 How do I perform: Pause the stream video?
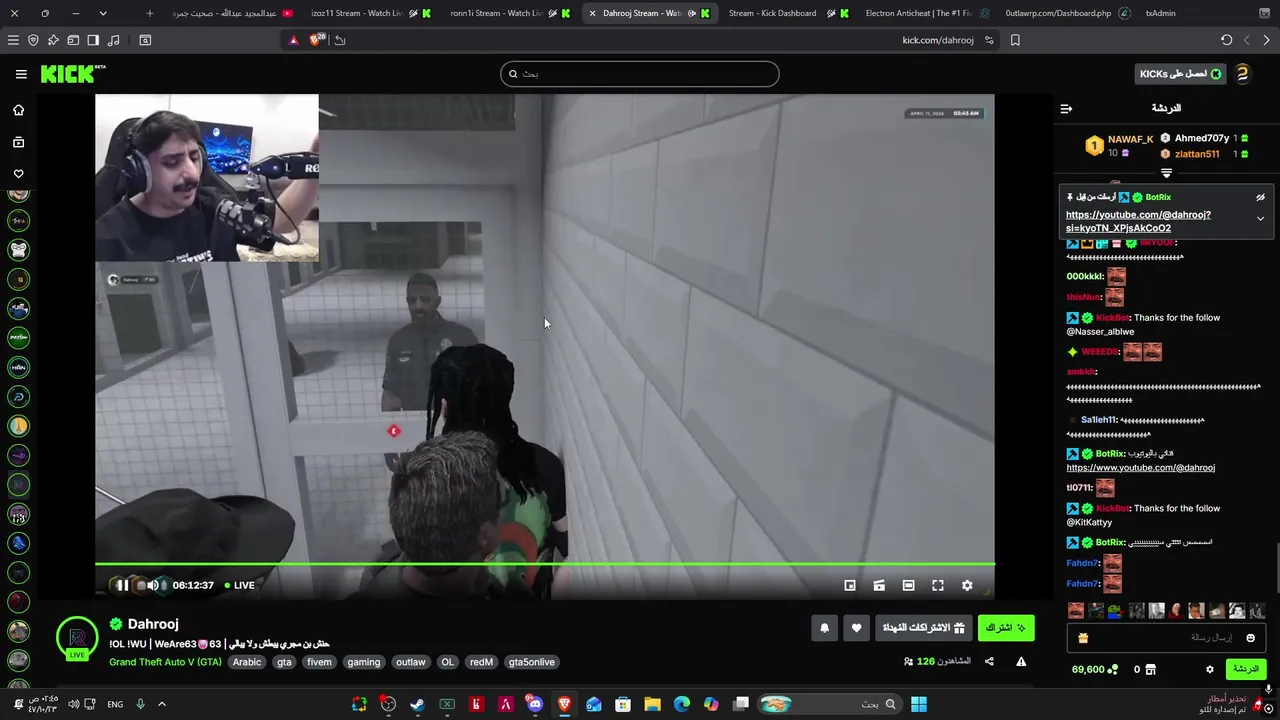[122, 585]
